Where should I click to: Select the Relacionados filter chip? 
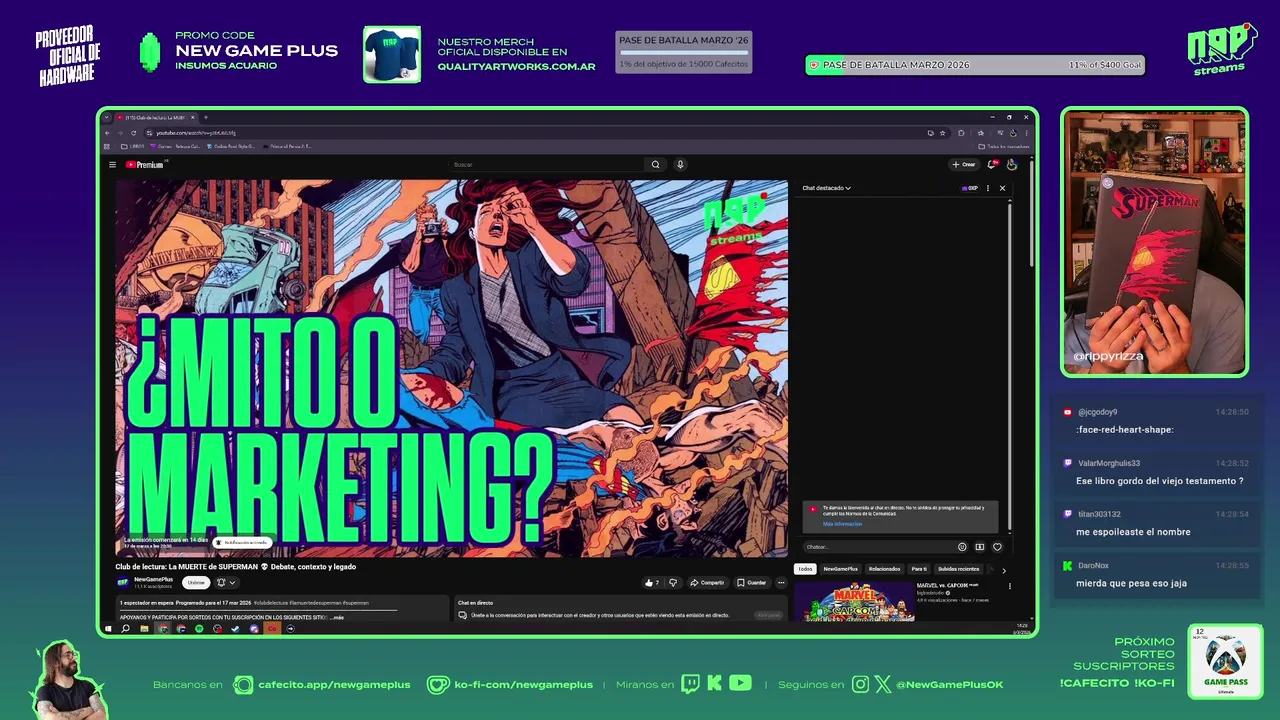(x=884, y=569)
